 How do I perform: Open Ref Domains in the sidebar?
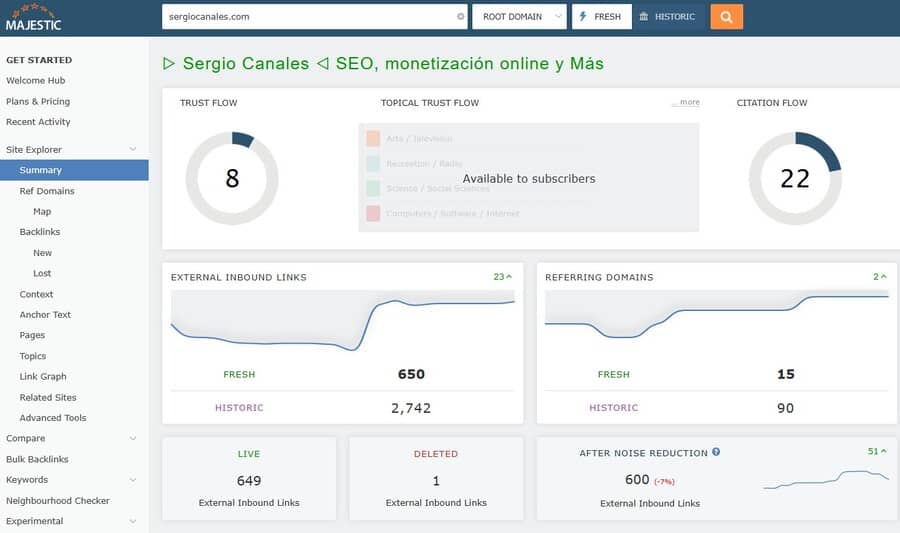tap(47, 191)
